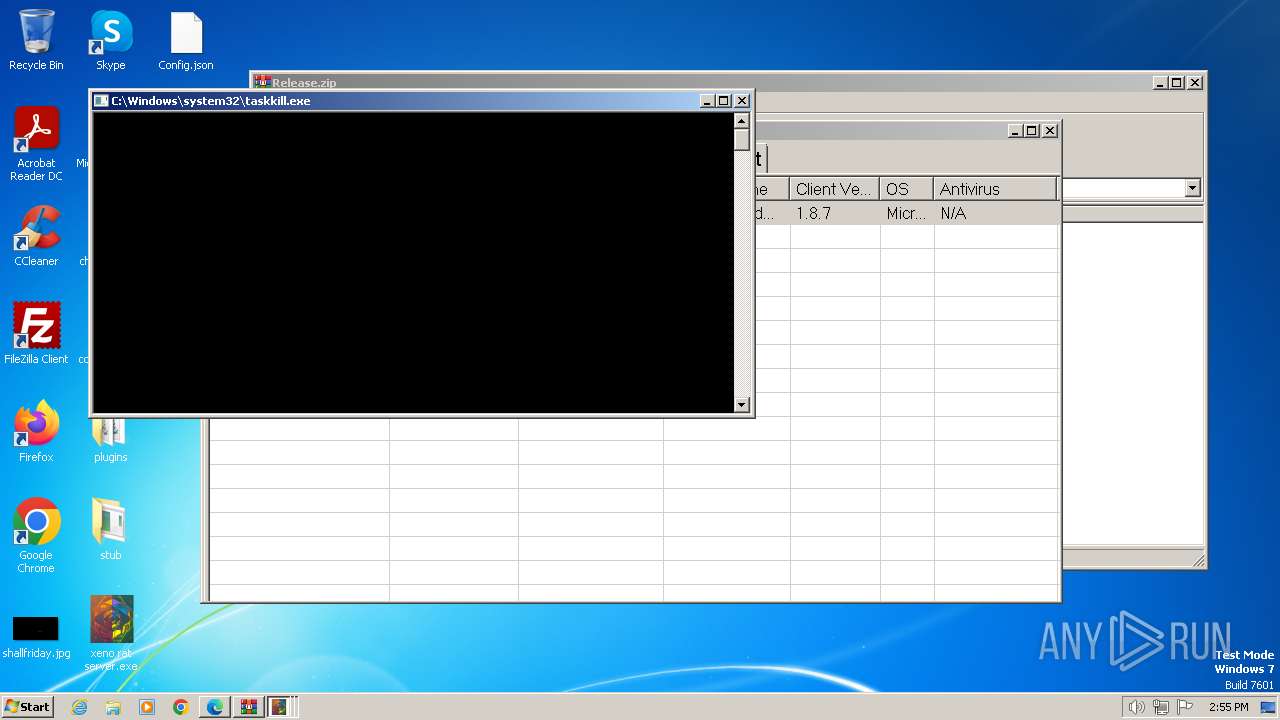Viewport: 1280px width, 720px height.
Task: Select the client version cell 1.8.7
Action: point(834,213)
